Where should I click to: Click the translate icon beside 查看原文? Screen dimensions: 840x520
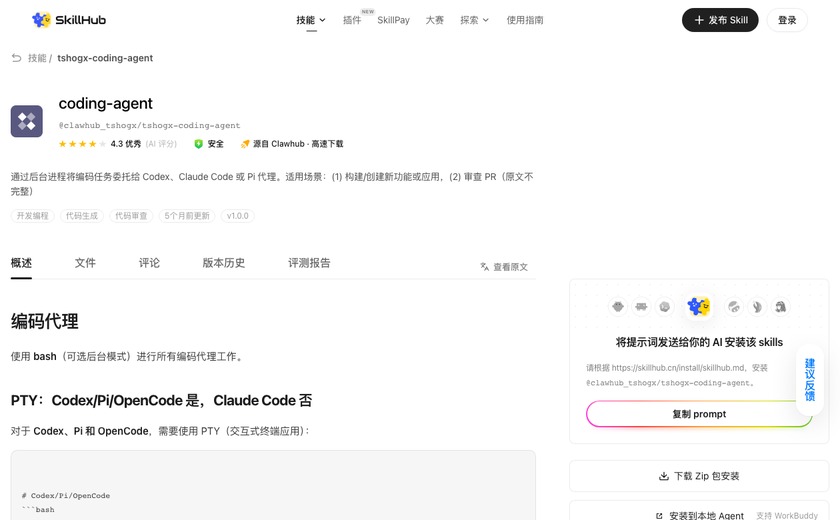click(x=485, y=267)
